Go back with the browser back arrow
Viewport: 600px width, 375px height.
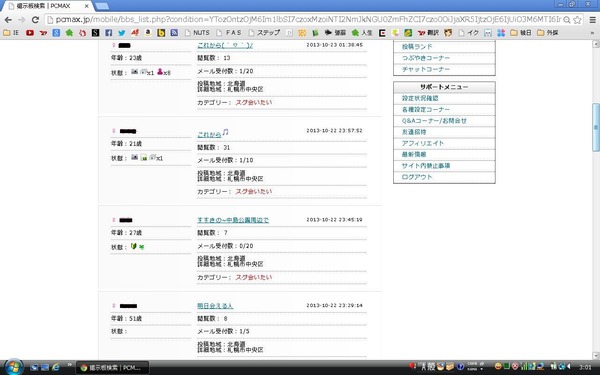[x=8, y=20]
